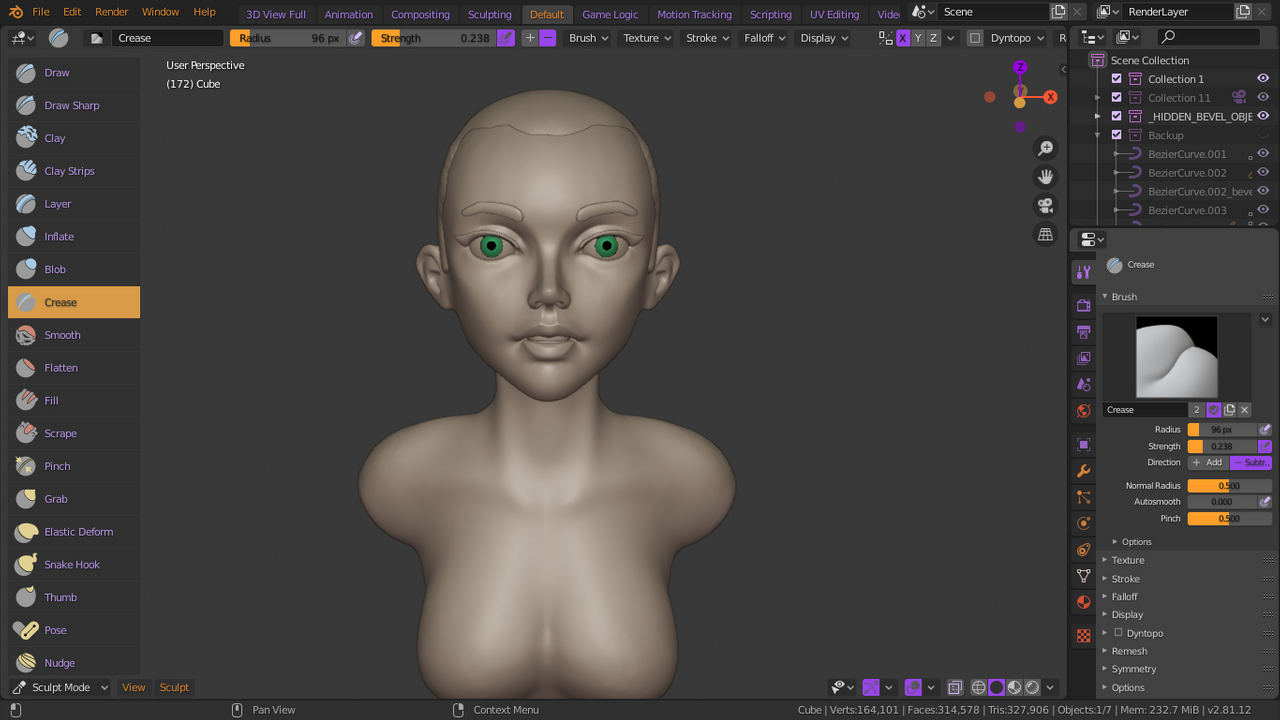The width and height of the screenshot is (1280, 720).
Task: Toggle the Backup collection checkbox
Action: (1117, 135)
